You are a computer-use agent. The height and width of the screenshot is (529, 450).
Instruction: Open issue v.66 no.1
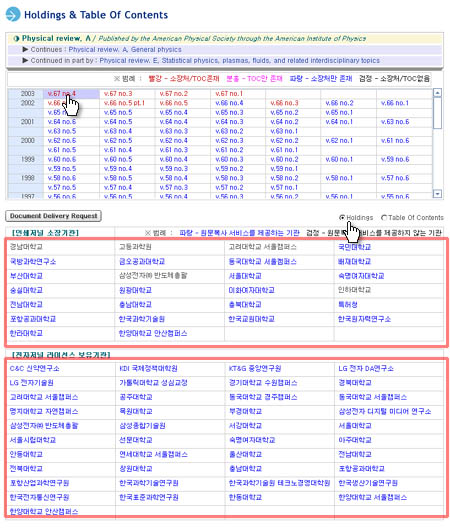pos(394,103)
